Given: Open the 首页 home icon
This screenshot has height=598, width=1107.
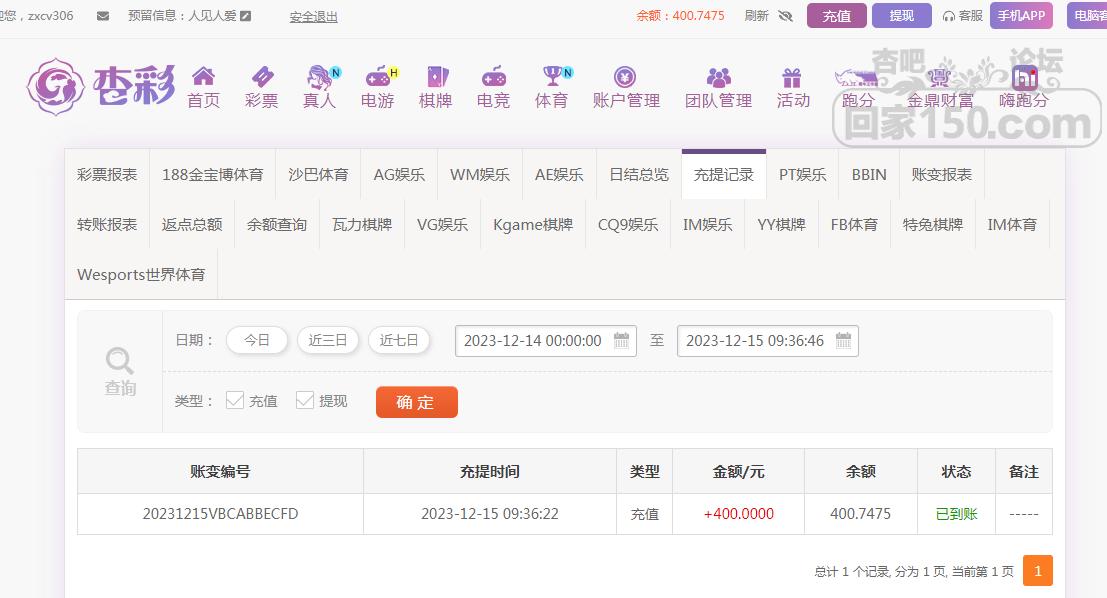Looking at the screenshot, I should click(x=203, y=76).
